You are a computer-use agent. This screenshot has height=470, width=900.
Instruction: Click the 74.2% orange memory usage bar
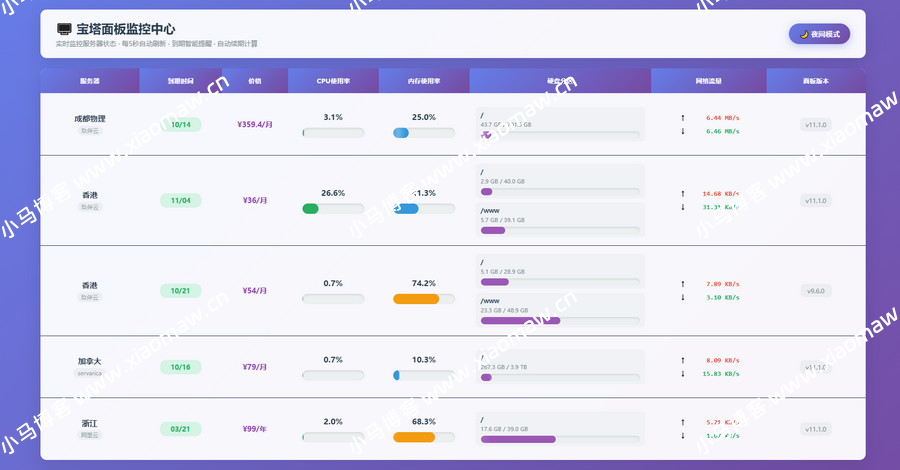tap(417, 299)
